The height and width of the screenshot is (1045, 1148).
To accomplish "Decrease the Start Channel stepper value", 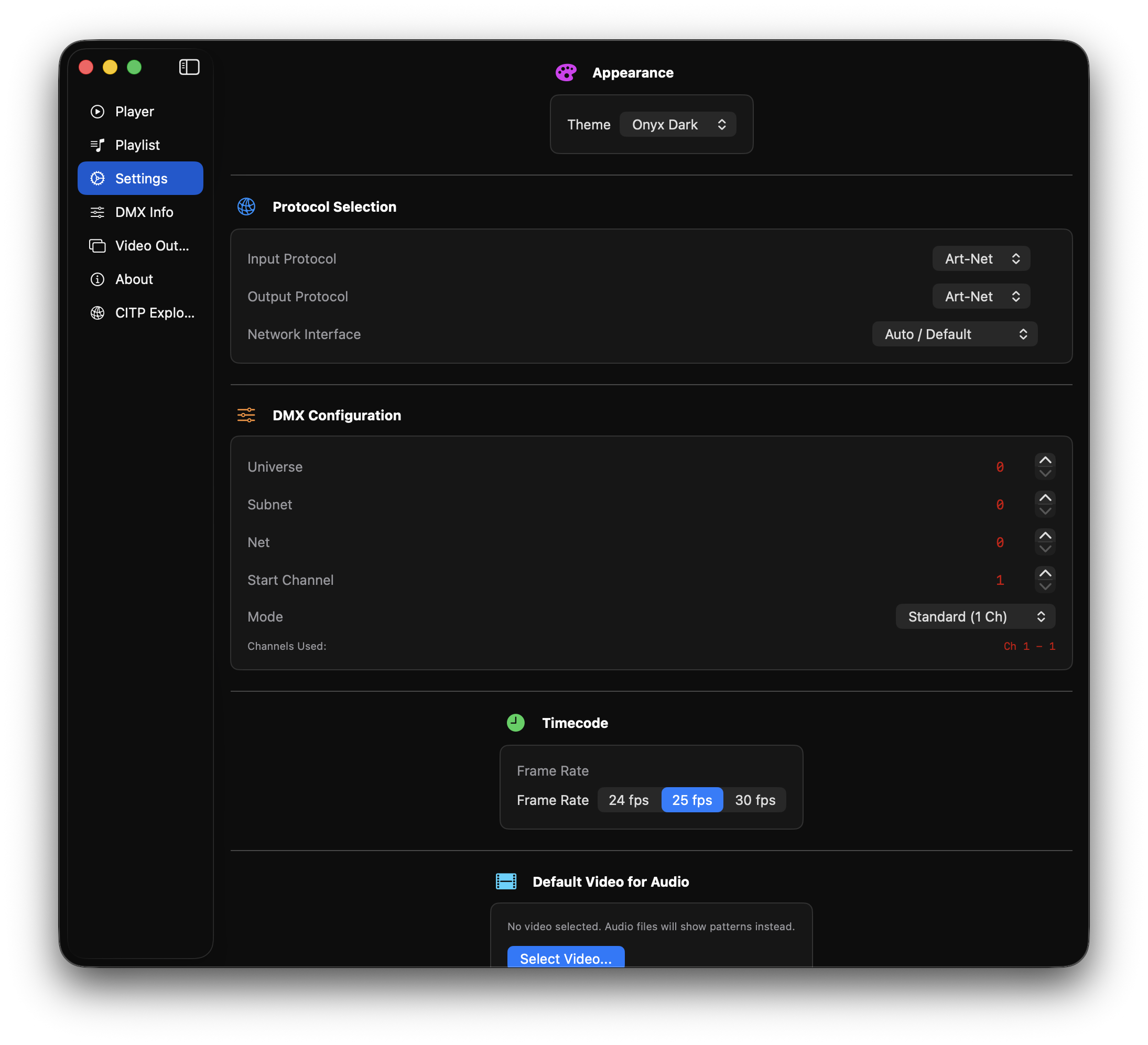I will click(x=1045, y=587).
